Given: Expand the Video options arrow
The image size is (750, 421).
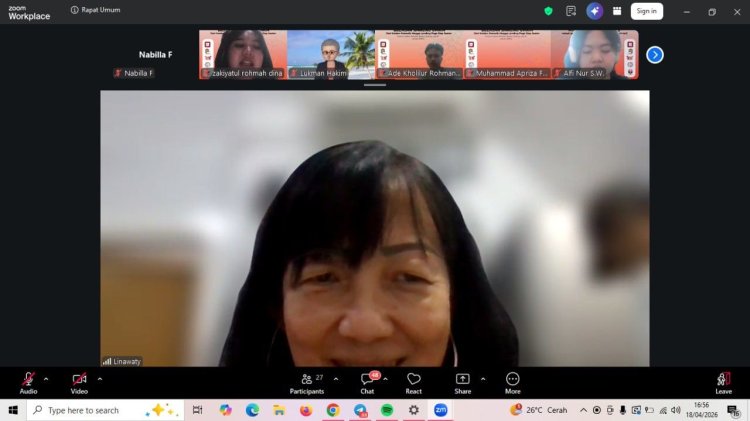Looking at the screenshot, I should [x=99, y=379].
